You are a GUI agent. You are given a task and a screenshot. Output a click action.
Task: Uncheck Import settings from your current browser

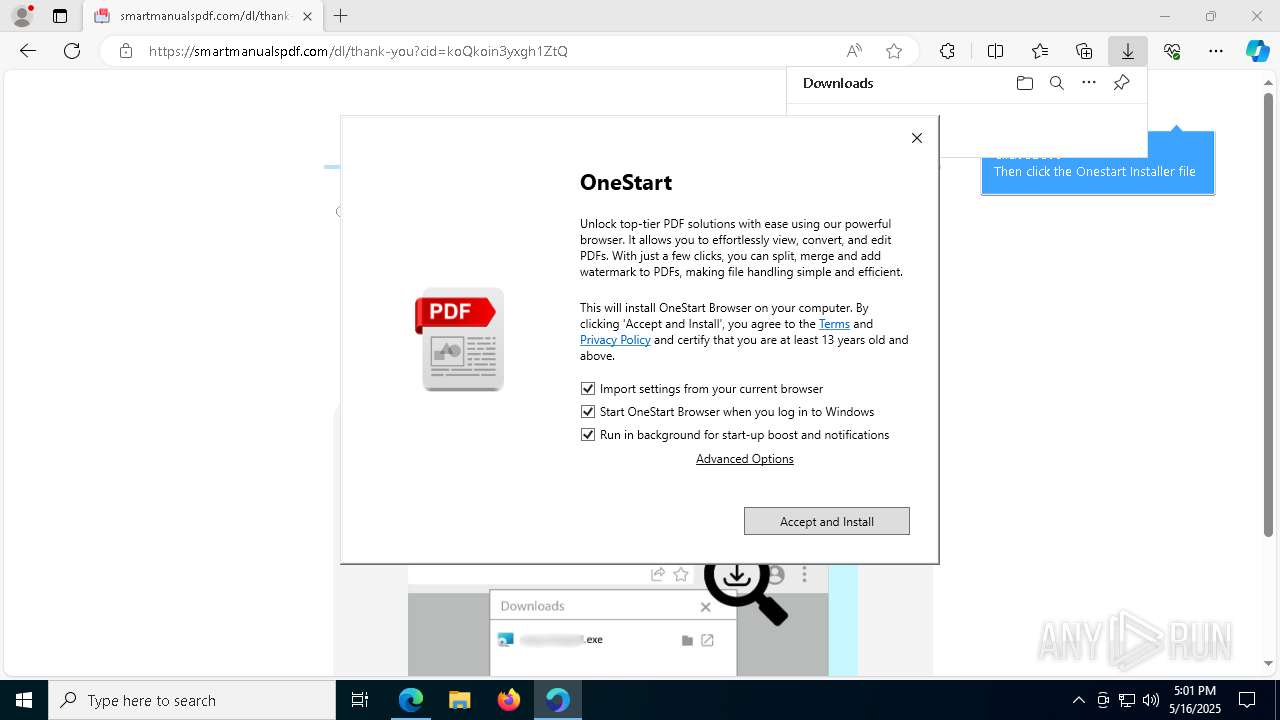(588, 388)
